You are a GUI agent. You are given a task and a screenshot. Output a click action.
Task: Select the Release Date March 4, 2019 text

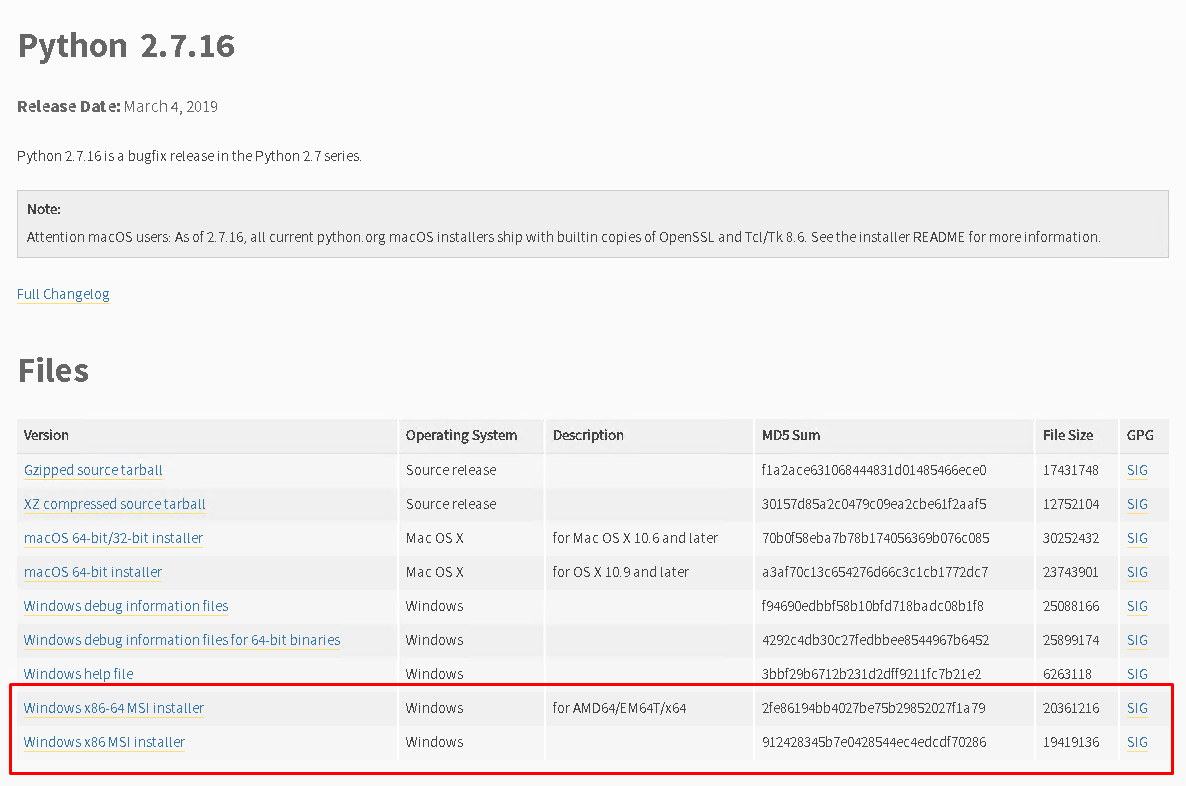pos(117,107)
